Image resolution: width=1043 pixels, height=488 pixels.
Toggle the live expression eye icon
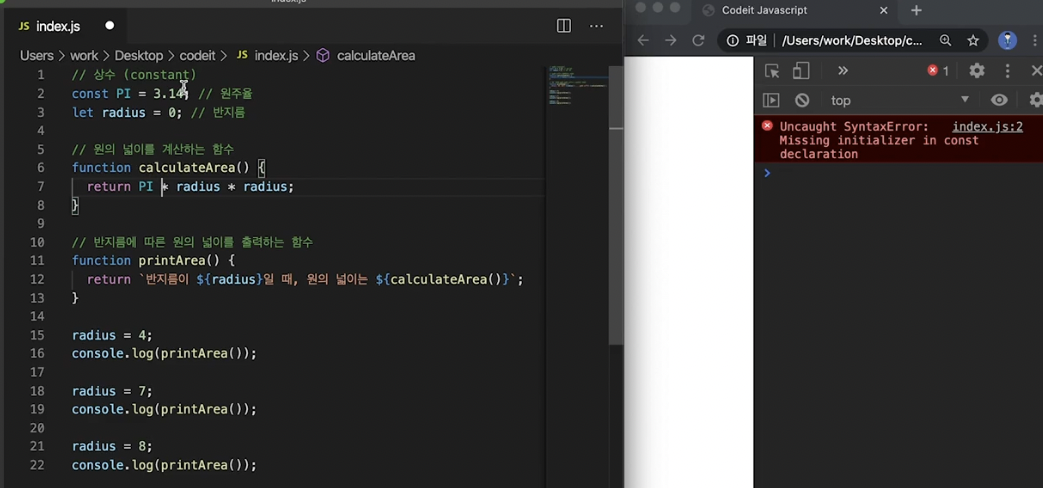999,100
